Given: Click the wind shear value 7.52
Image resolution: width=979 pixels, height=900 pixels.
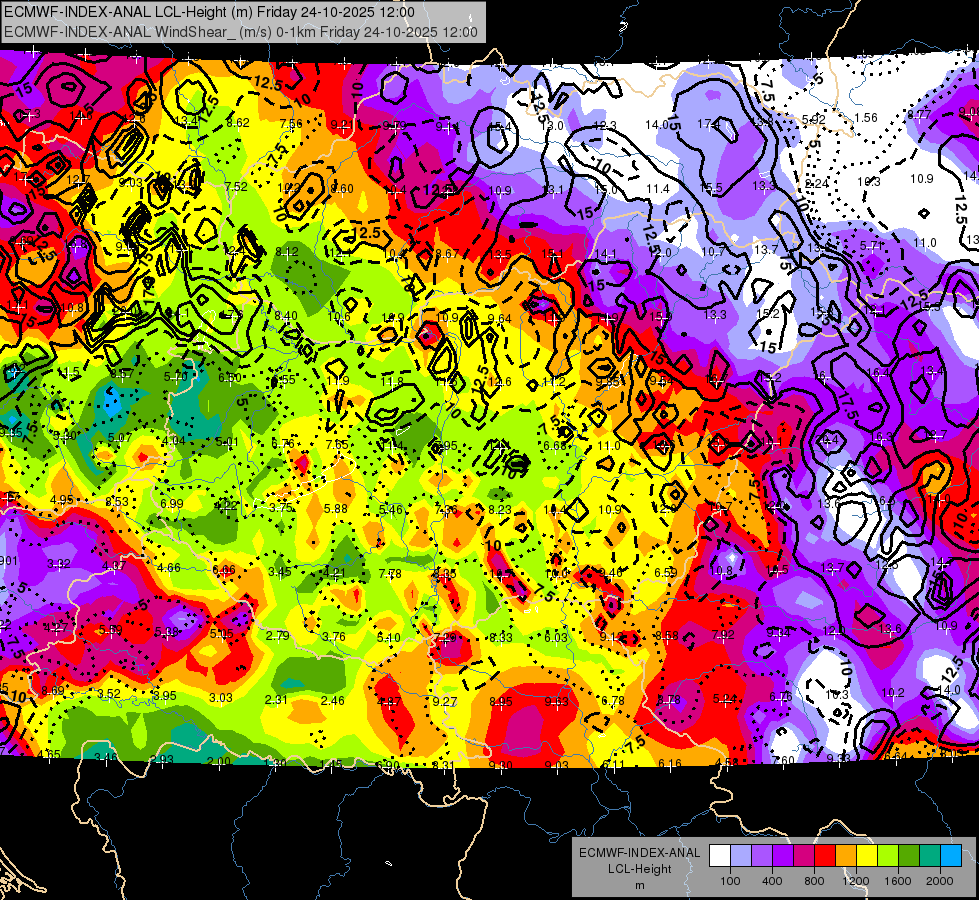Looking at the screenshot, I should pos(236,187).
